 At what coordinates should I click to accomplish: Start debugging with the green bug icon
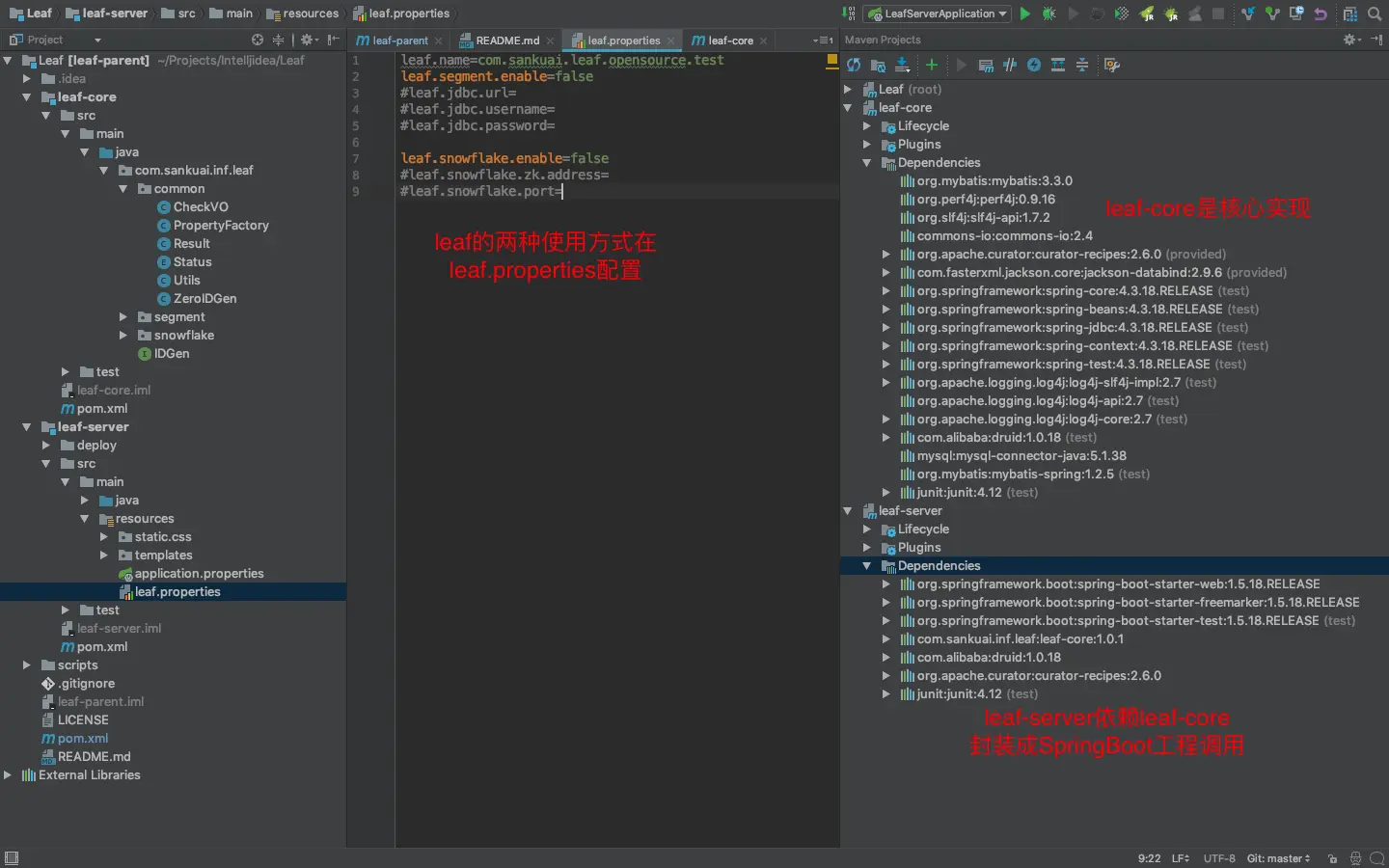1049,14
